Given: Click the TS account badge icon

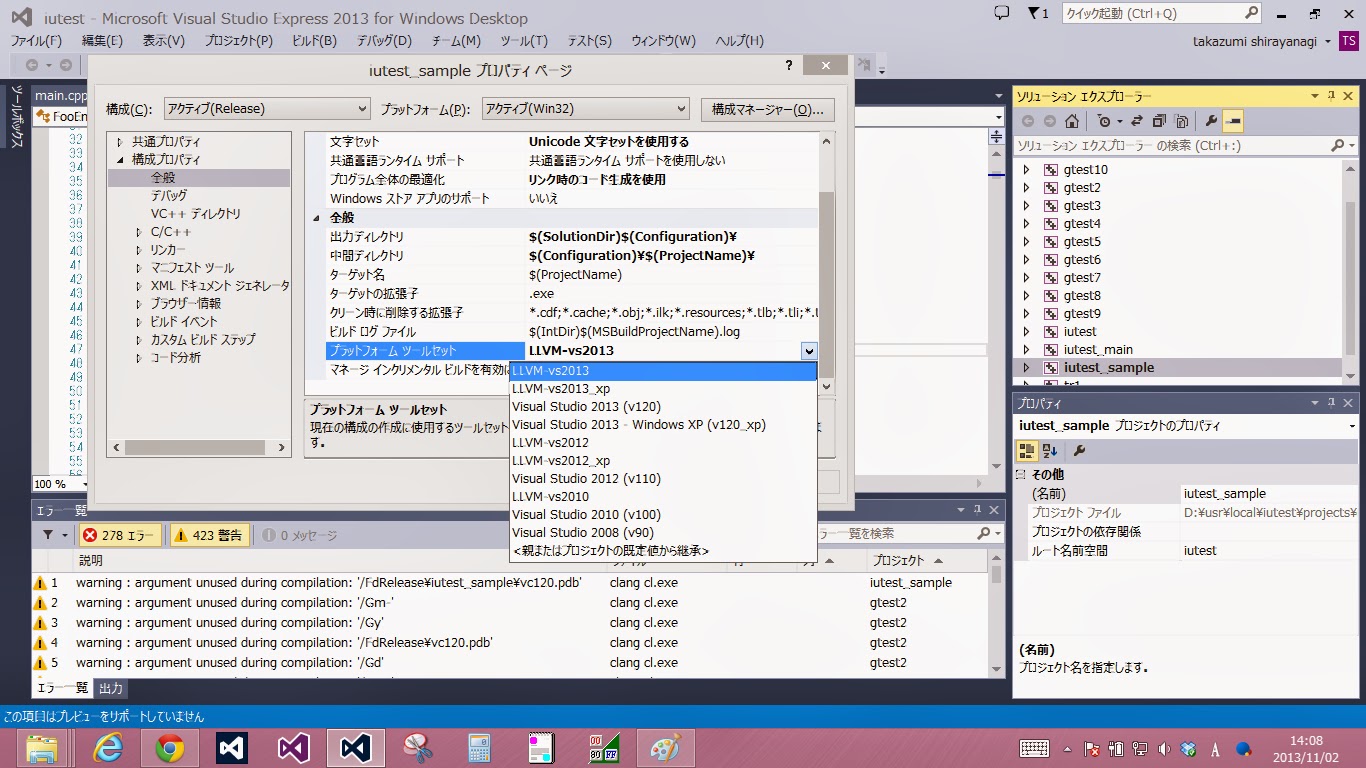Looking at the screenshot, I should 1349,41.
